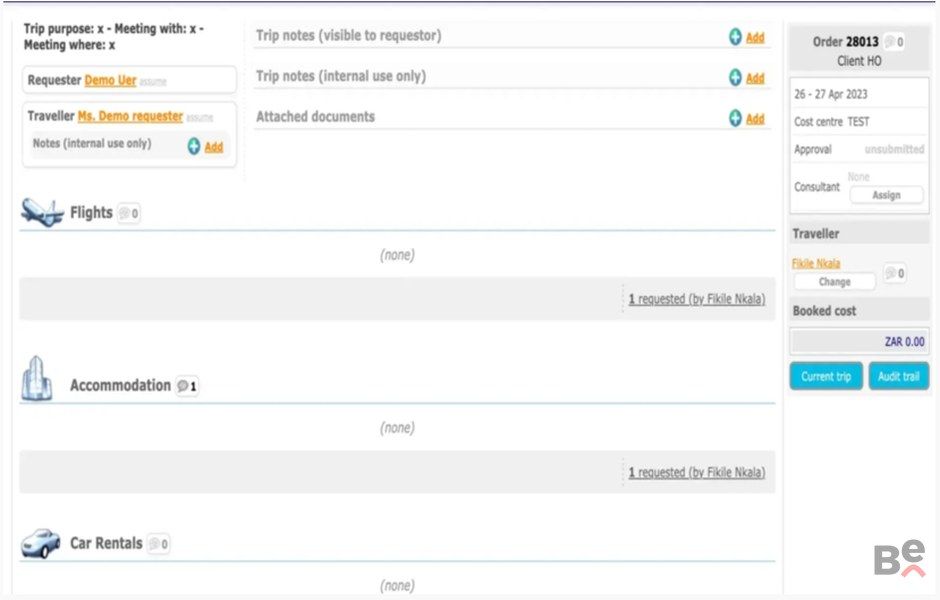This screenshot has height=600, width=940.
Task: Switch to the Current trip view
Action: point(826,376)
